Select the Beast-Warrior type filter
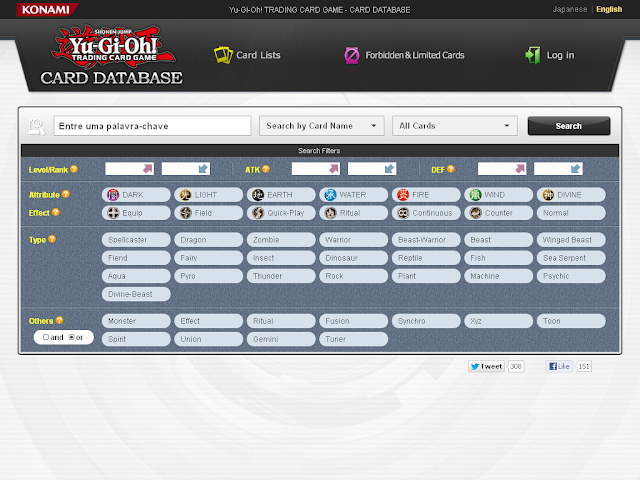Viewport: 640px width, 480px height. 426,240
